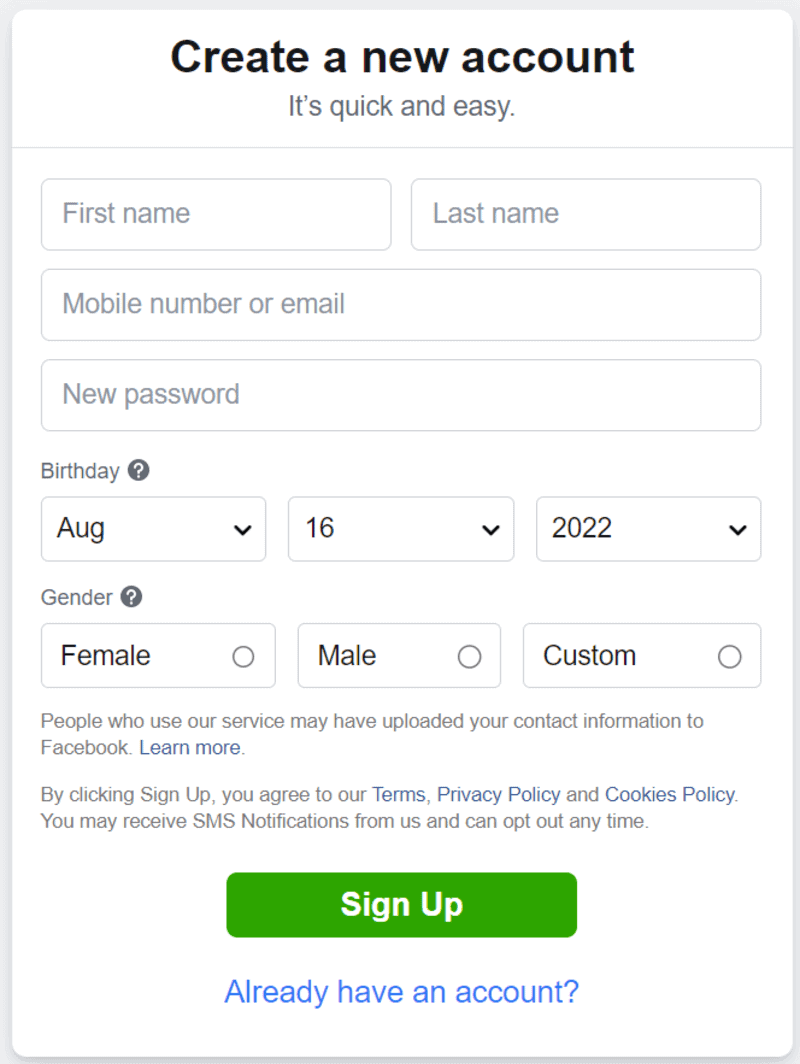
Task: Select the Female gender radio button
Action: [x=243, y=656]
